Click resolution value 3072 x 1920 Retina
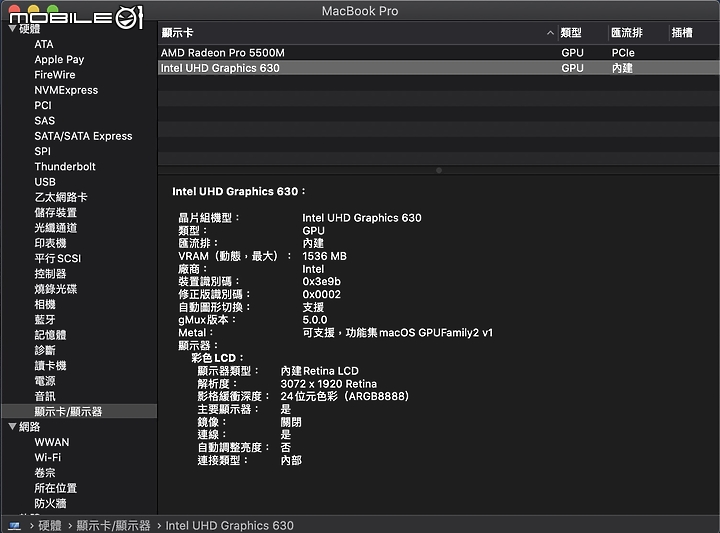720x533 pixels. coord(328,384)
